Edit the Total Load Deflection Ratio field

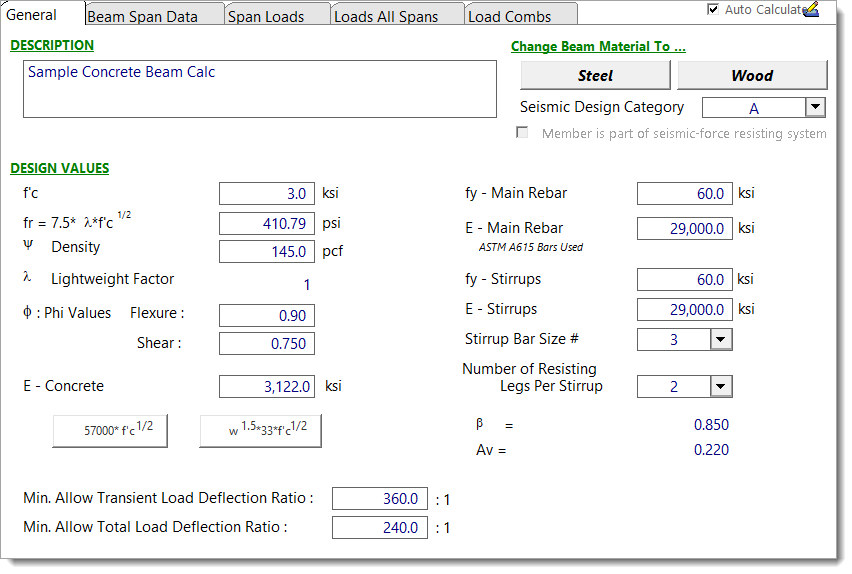379,527
